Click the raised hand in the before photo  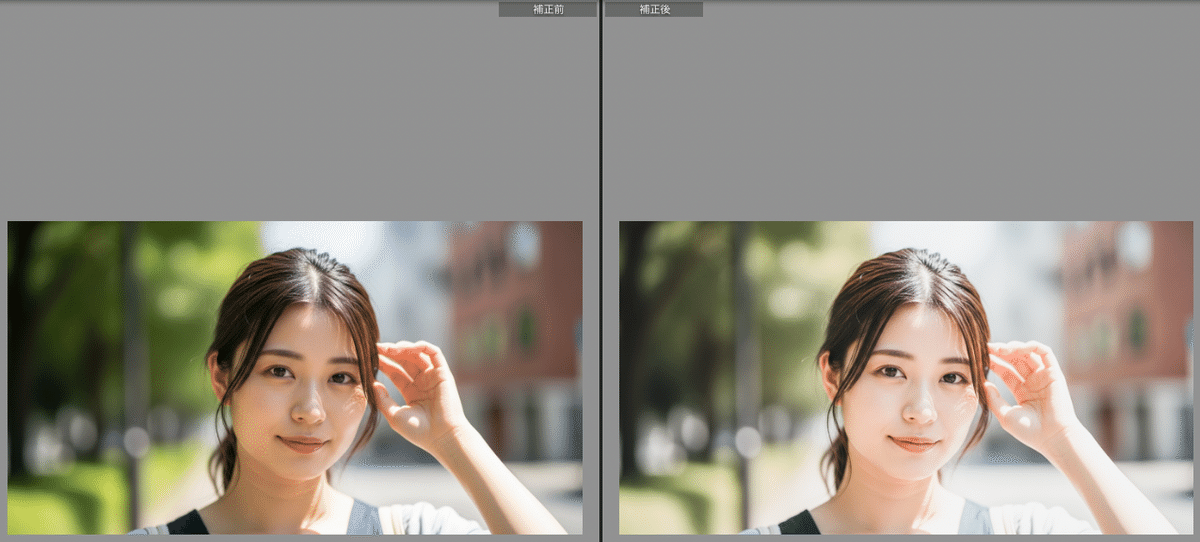pos(420,385)
